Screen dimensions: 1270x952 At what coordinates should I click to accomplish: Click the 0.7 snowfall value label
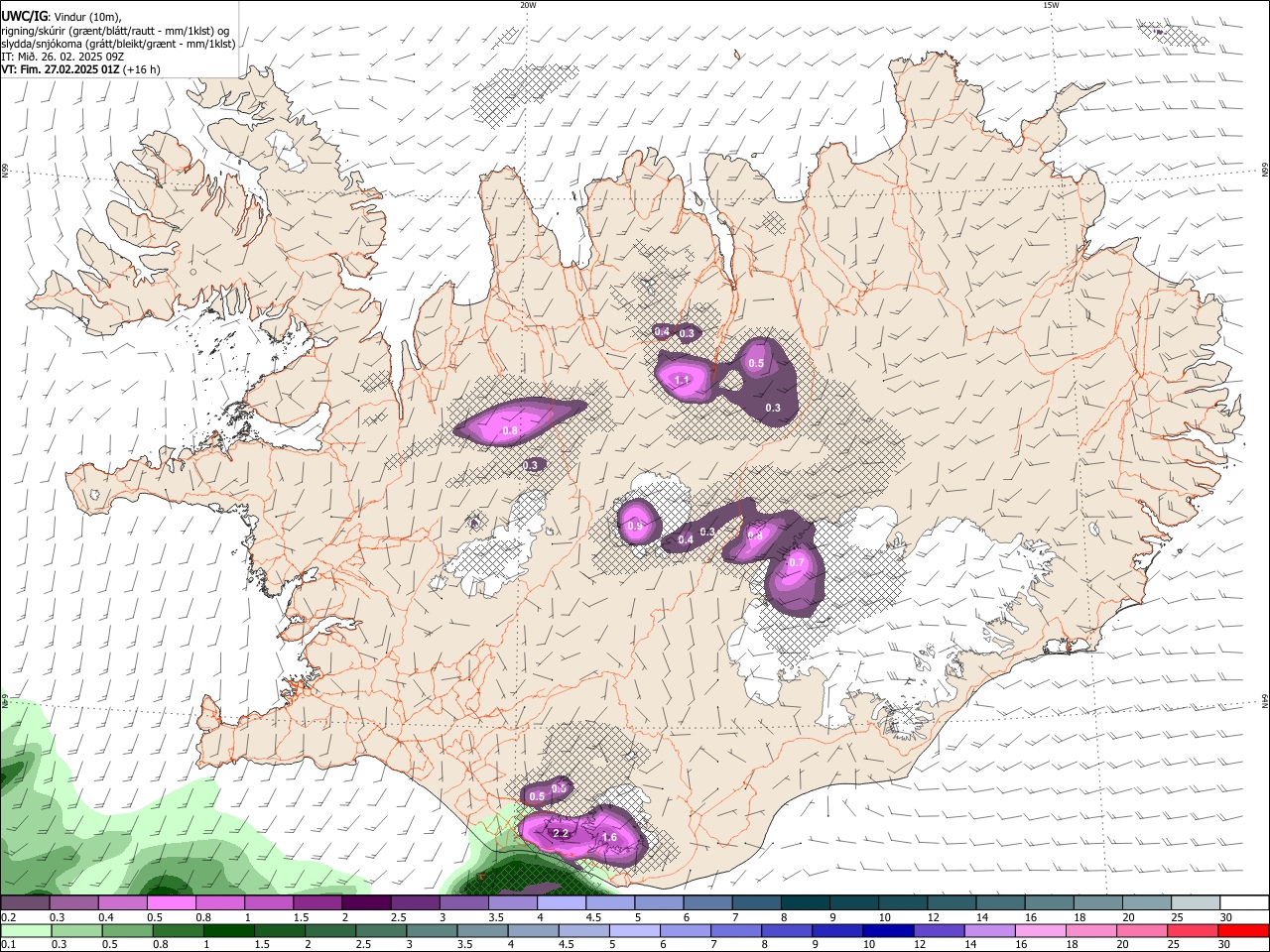[x=797, y=562]
